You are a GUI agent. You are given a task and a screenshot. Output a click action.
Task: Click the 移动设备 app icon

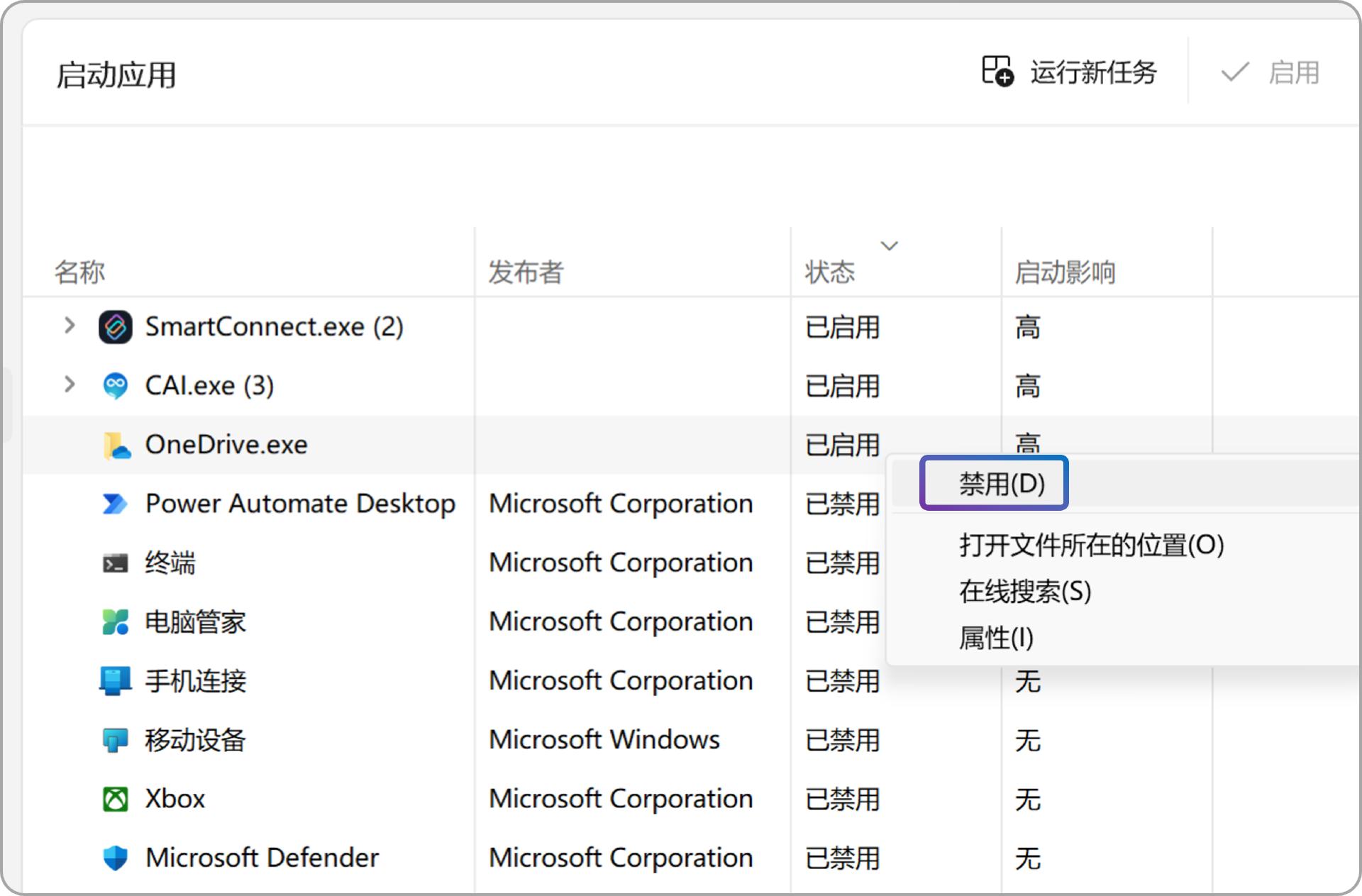116,740
